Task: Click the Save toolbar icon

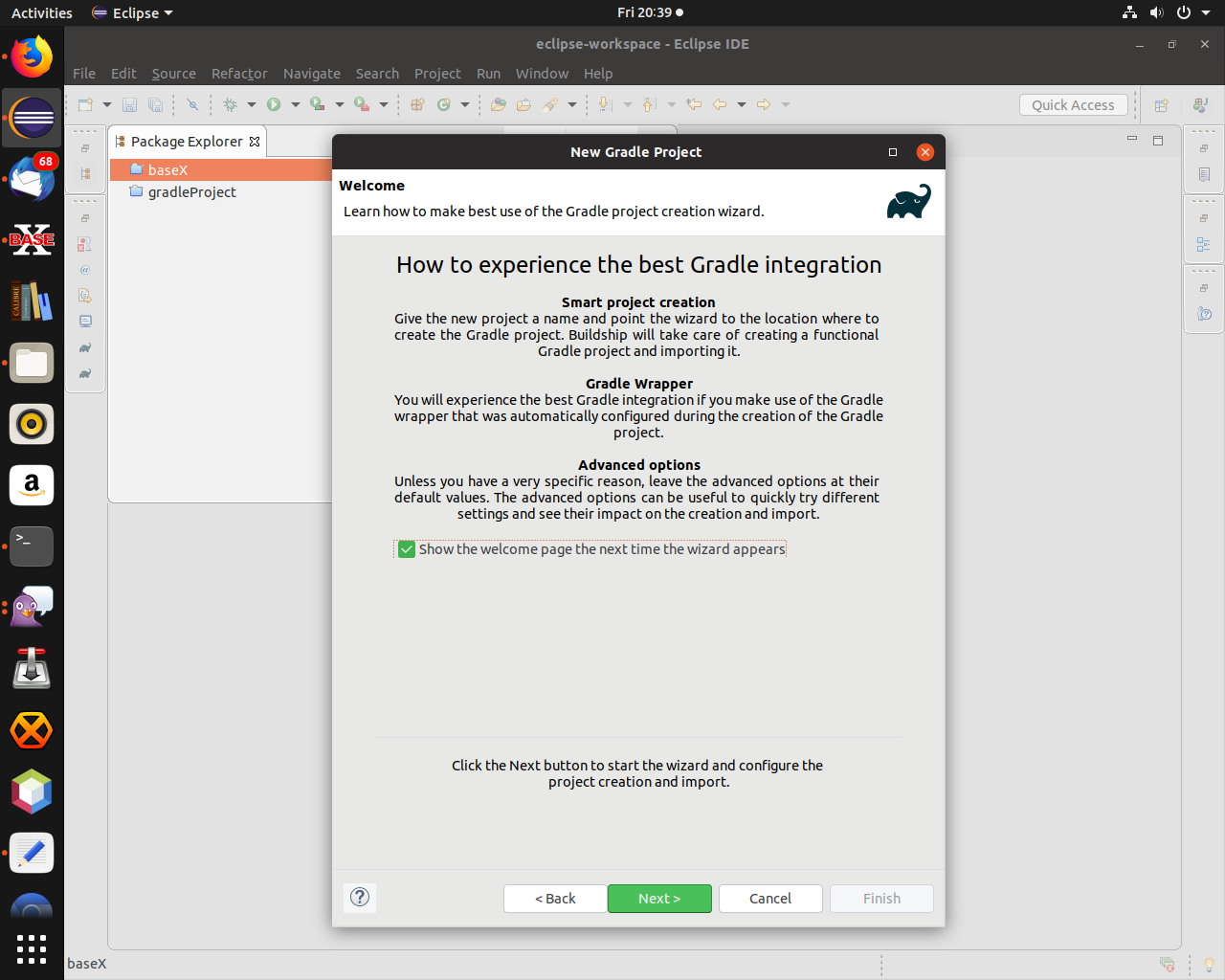Action: pyautogui.click(x=130, y=104)
